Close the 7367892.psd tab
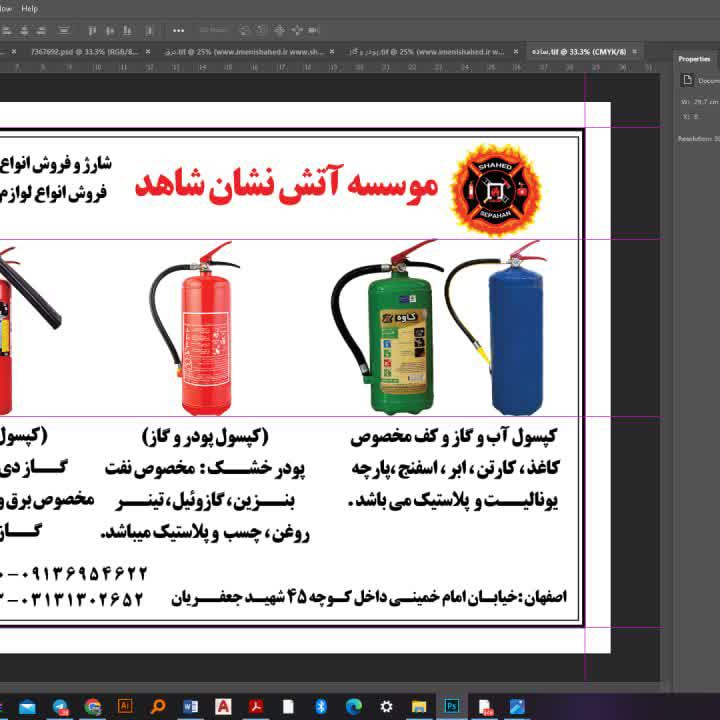Image resolution: width=720 pixels, height=720 pixels. 148,52
